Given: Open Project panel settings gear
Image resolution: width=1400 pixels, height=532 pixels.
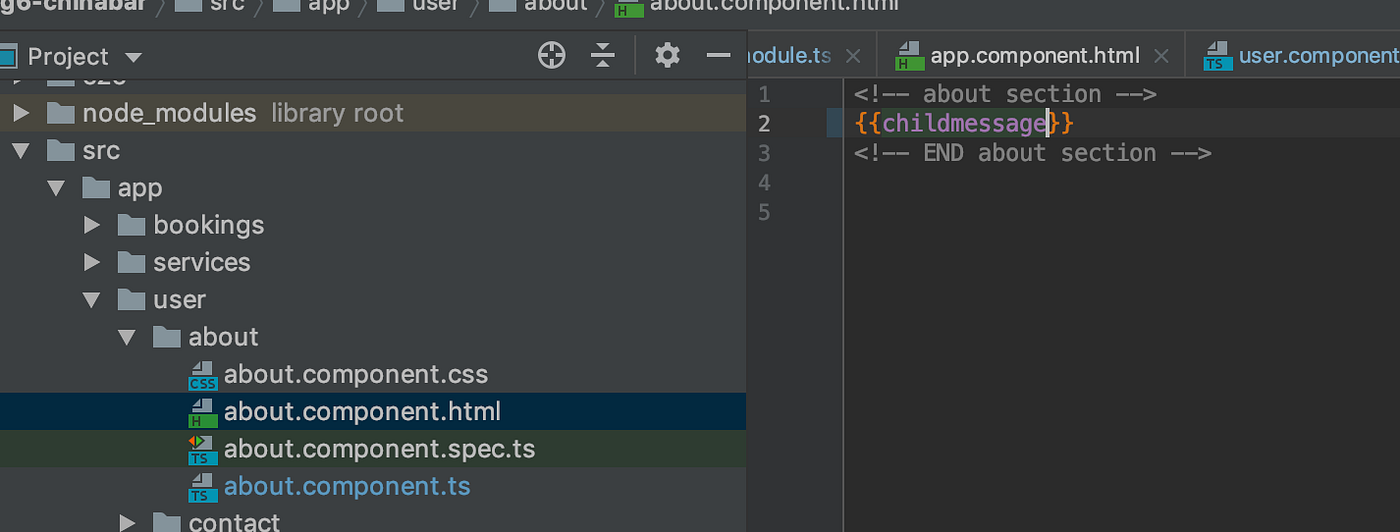Looking at the screenshot, I should (667, 55).
